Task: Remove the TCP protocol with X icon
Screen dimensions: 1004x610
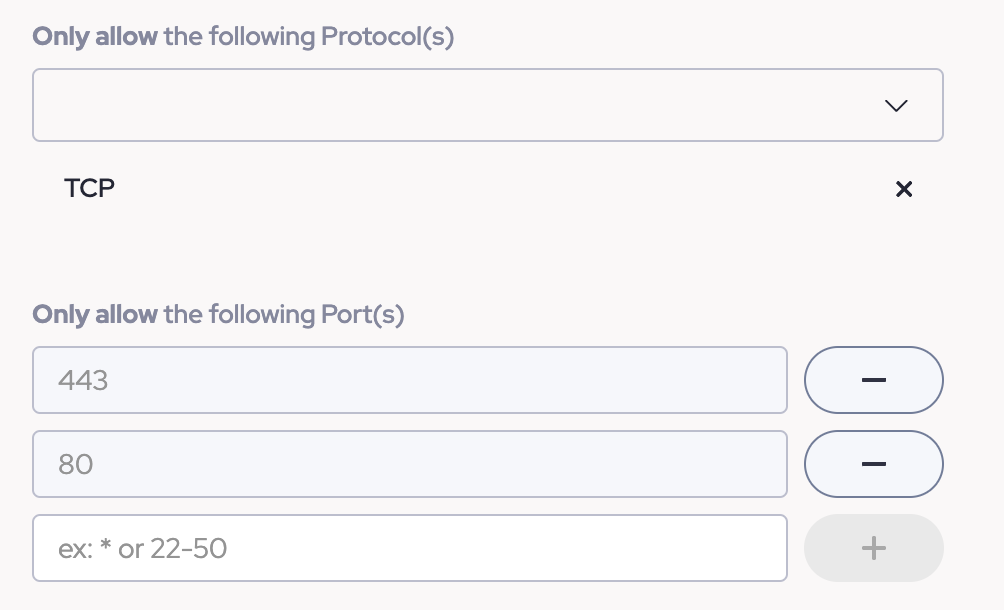Action: coord(903,189)
